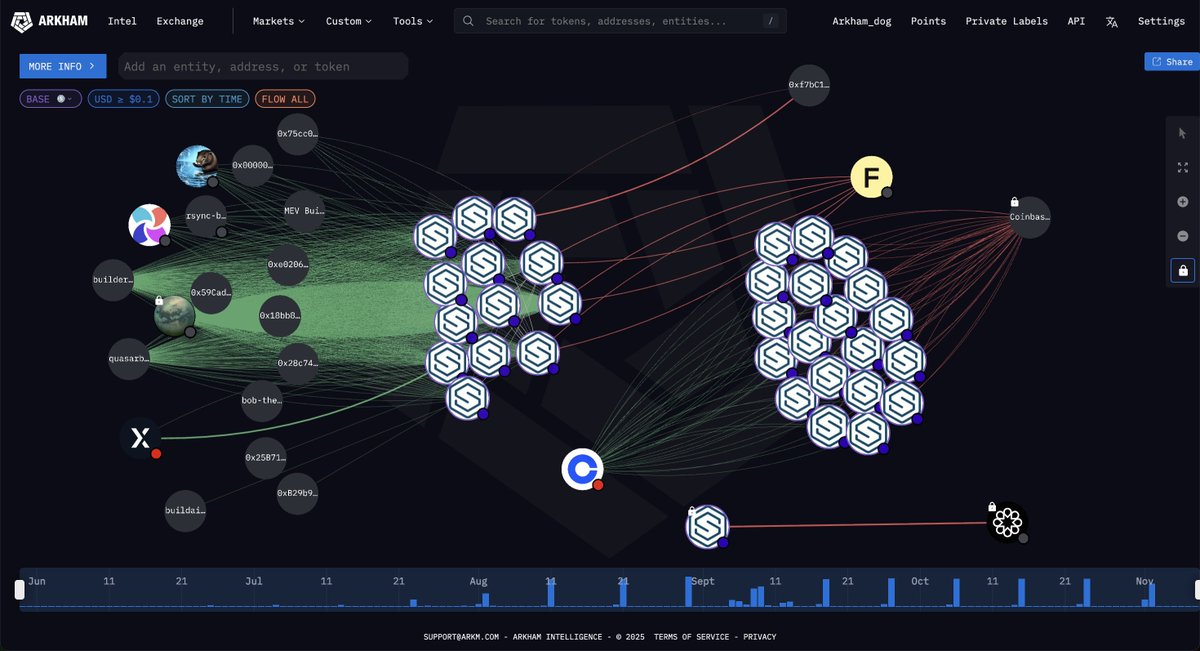
Task: Click the fit-to-screen expand icon
Action: coord(1183,167)
